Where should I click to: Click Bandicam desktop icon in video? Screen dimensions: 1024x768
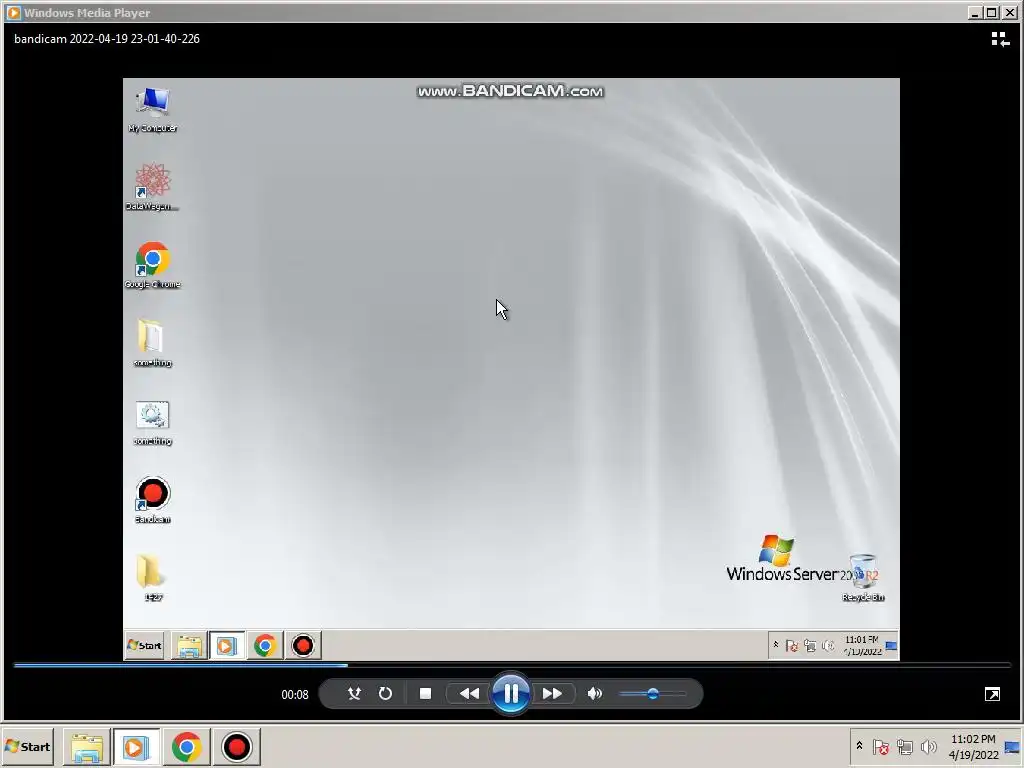pyautogui.click(x=153, y=500)
